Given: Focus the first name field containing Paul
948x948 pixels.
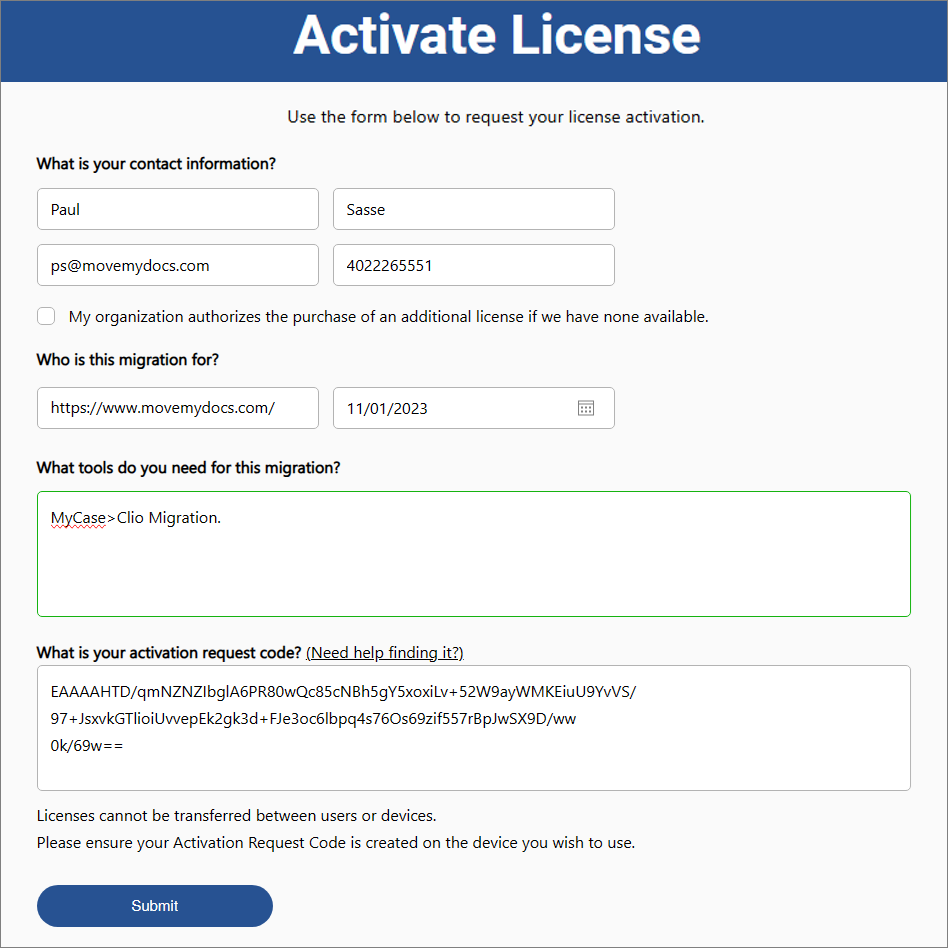Looking at the screenshot, I should pos(178,209).
